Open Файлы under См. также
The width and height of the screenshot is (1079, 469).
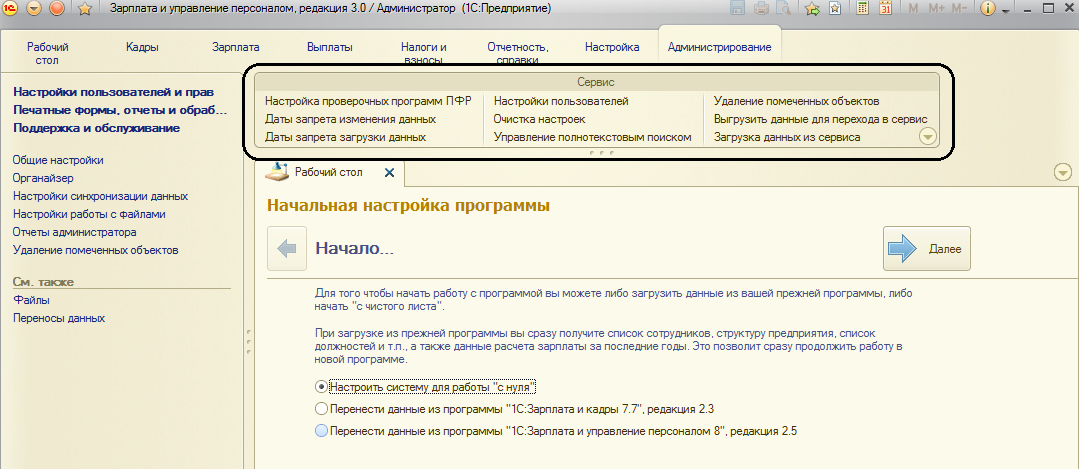32,301
